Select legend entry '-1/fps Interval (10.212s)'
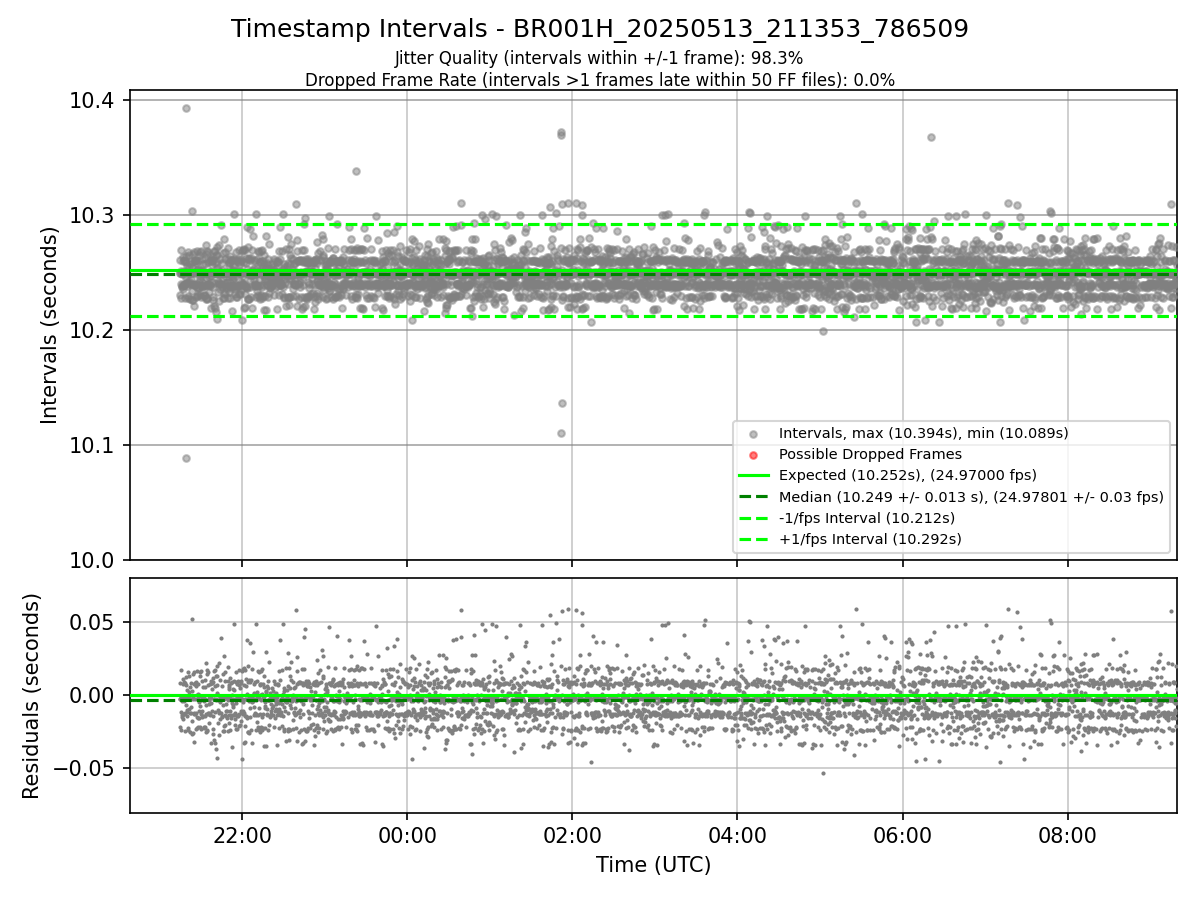 pos(867,518)
